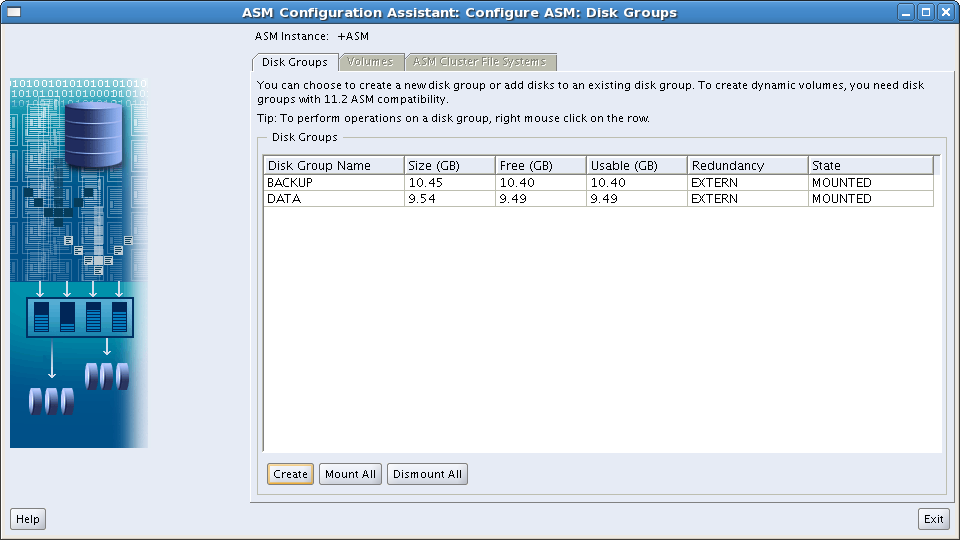
Task: Click the MOUNTED state cell for DATA
Action: pyautogui.click(x=871, y=198)
